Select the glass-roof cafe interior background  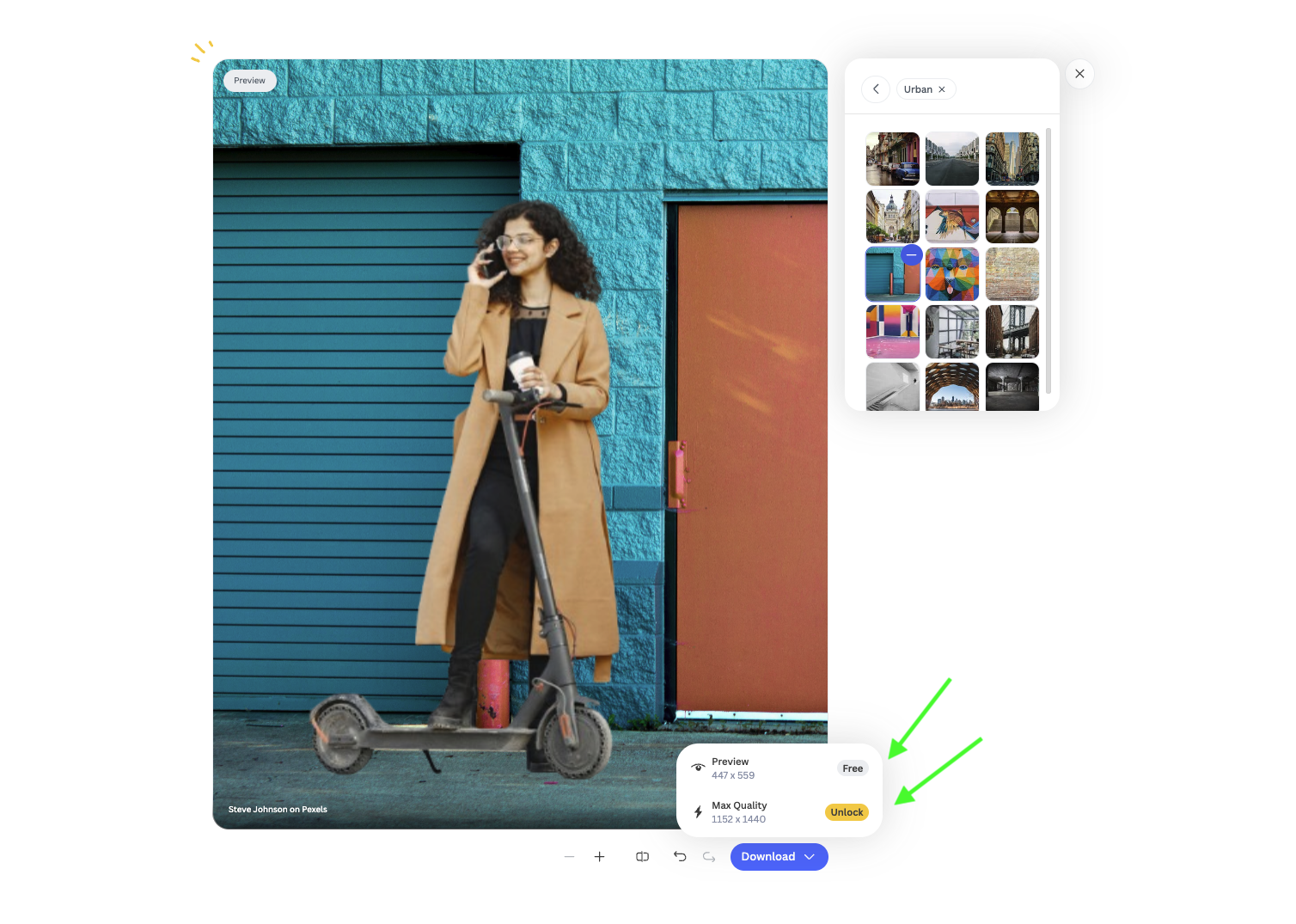952,332
